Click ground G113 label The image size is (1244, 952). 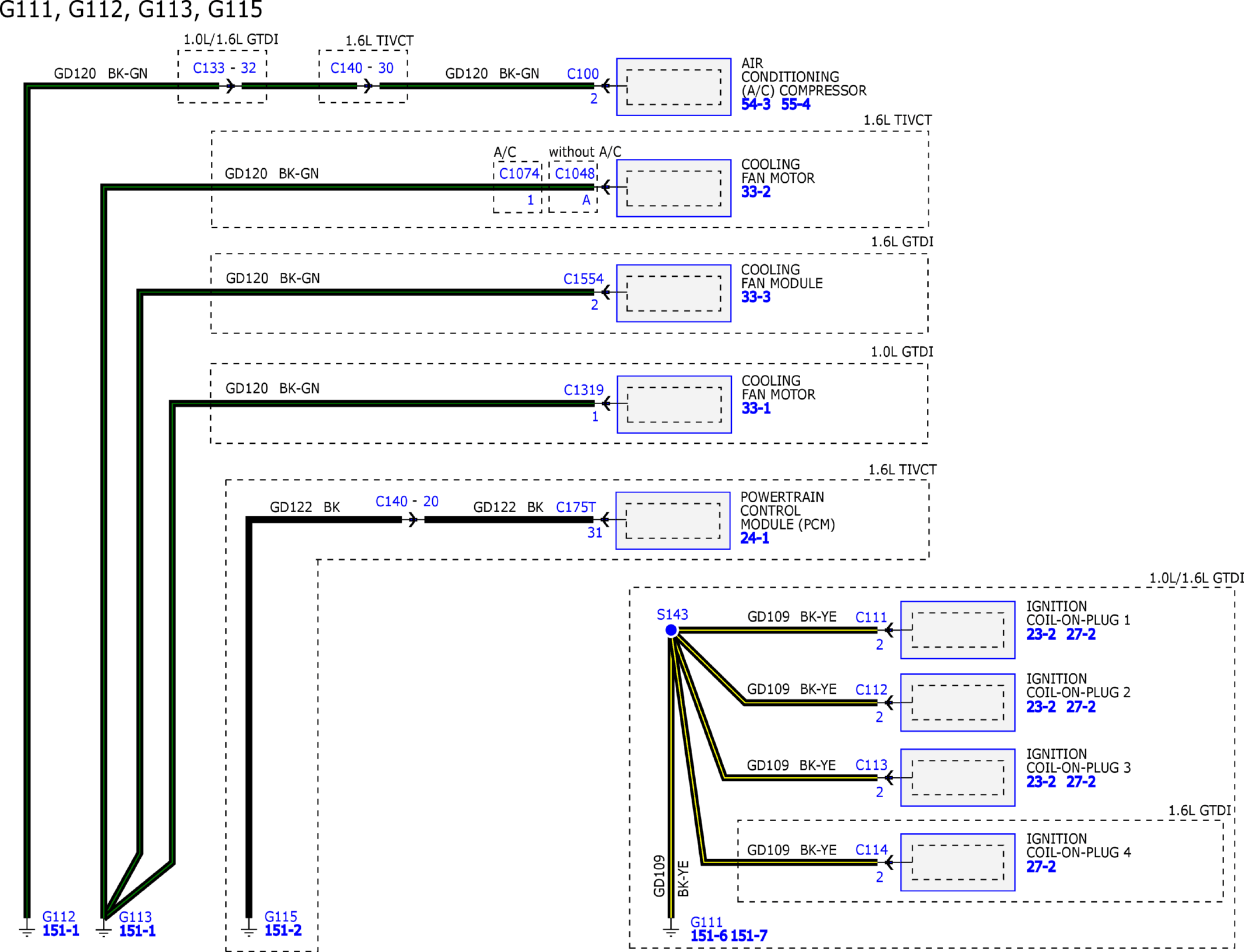click(x=135, y=917)
